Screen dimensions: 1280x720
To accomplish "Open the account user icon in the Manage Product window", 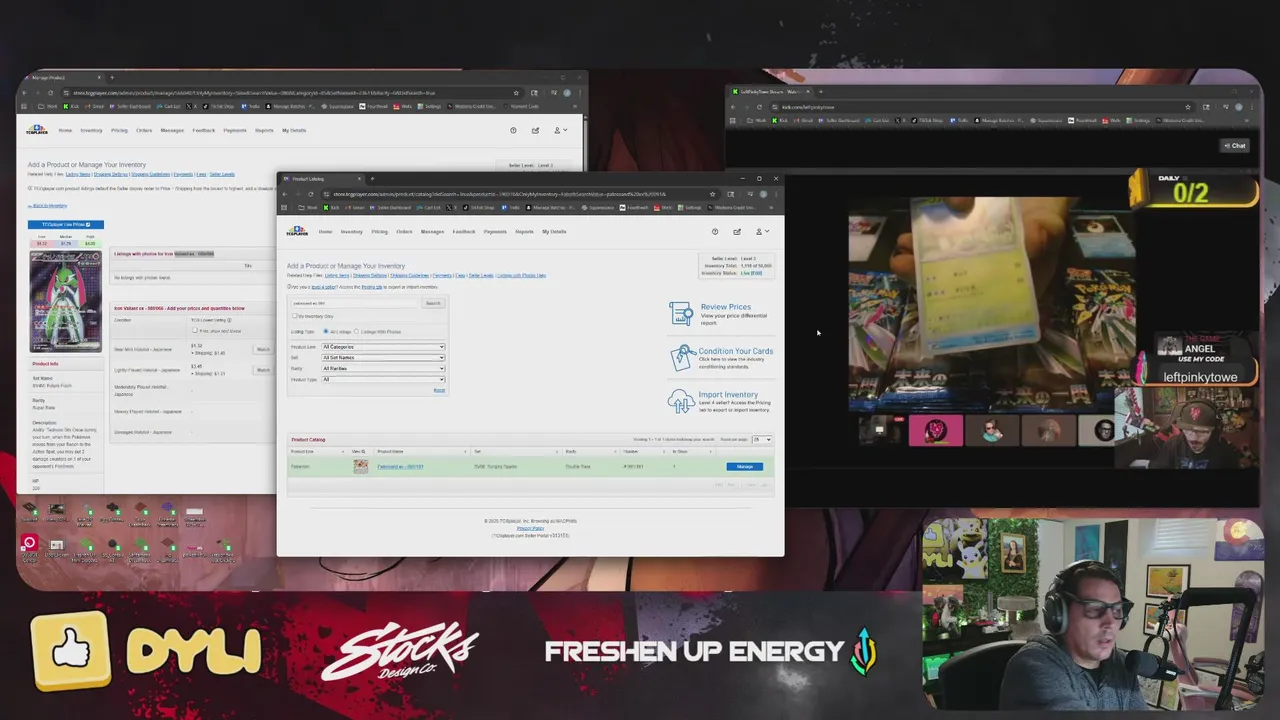I will [x=557, y=130].
